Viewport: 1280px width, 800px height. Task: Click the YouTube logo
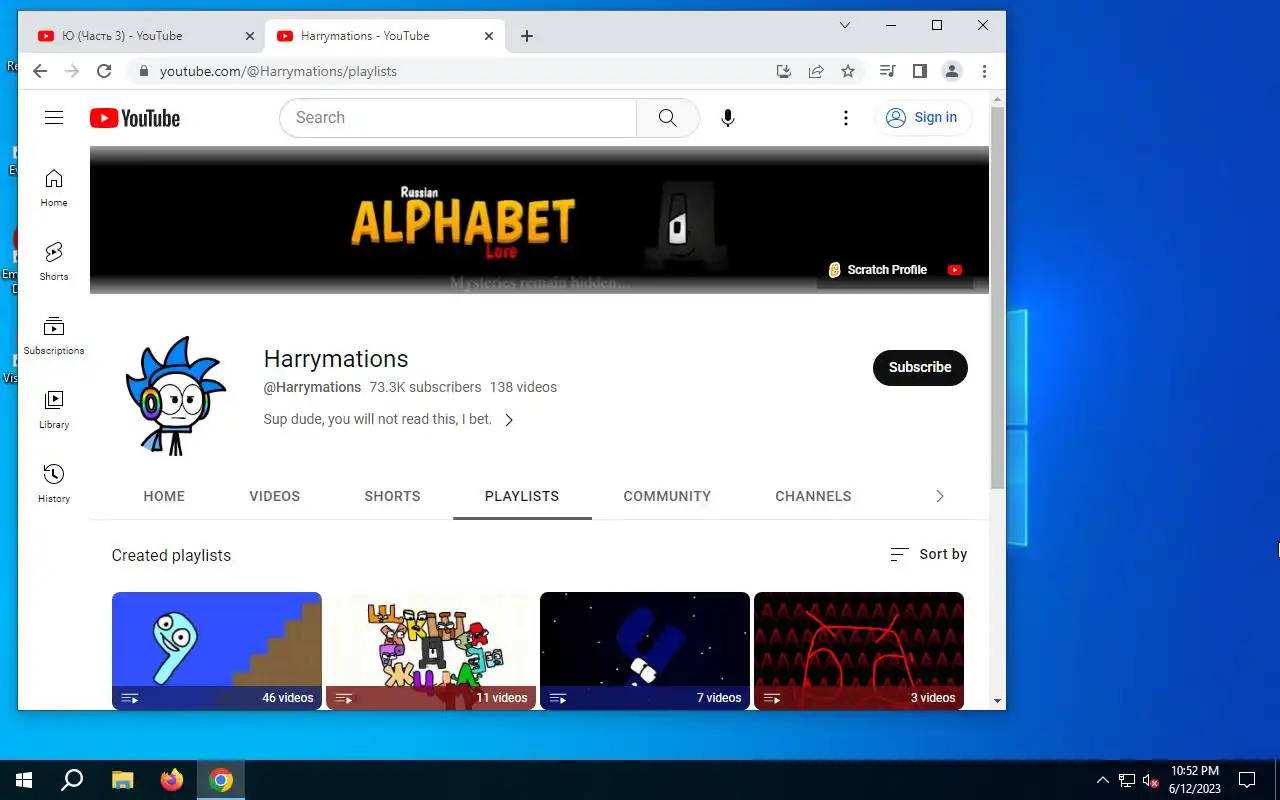[135, 118]
